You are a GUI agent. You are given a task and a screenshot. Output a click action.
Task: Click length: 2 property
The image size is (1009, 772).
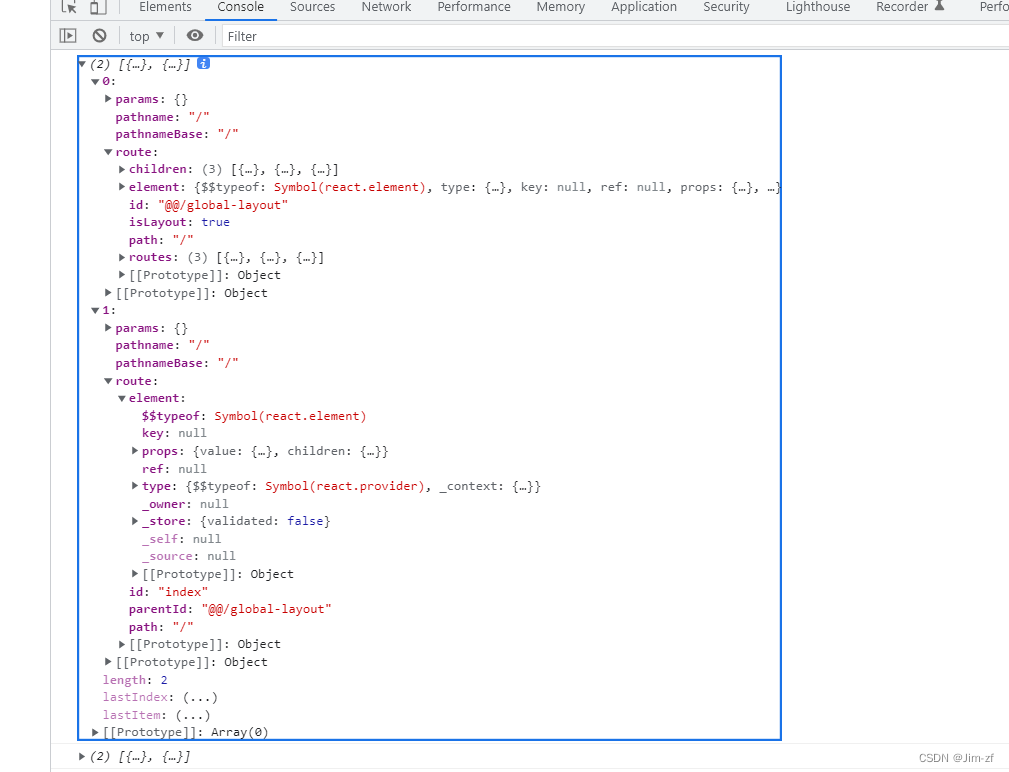click(x=134, y=680)
